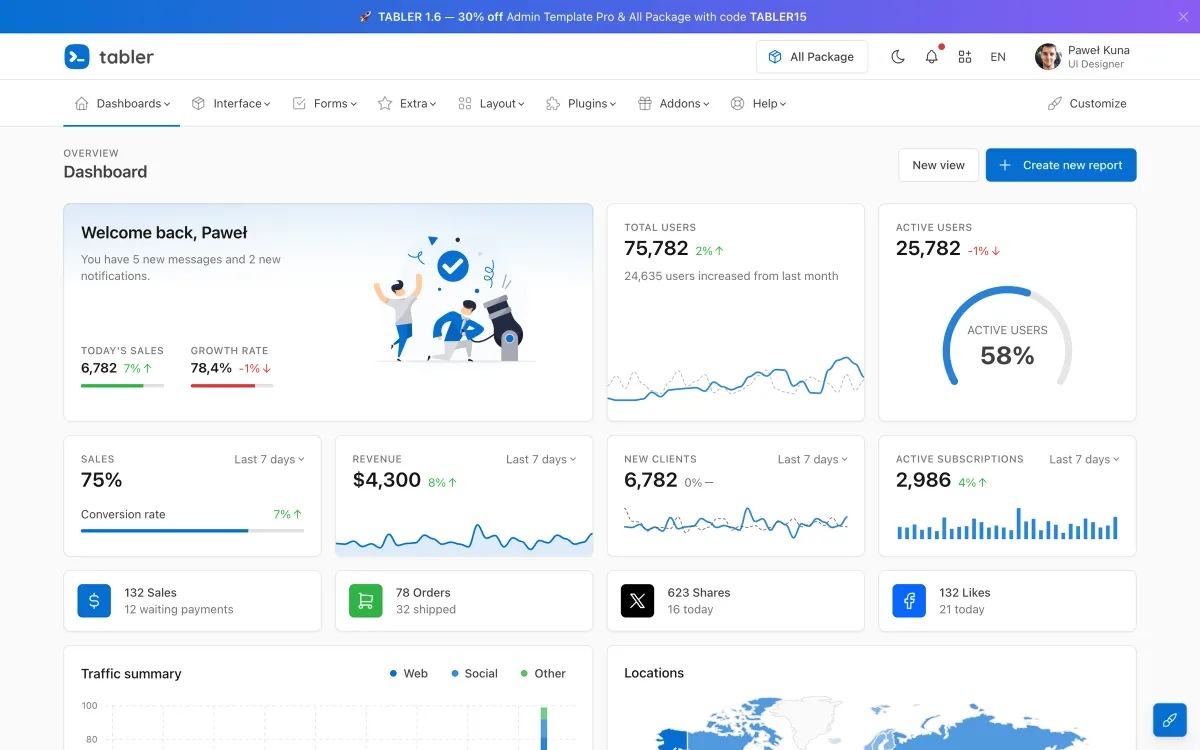Click Create new report button
1200x750 pixels.
pyautogui.click(x=1061, y=165)
